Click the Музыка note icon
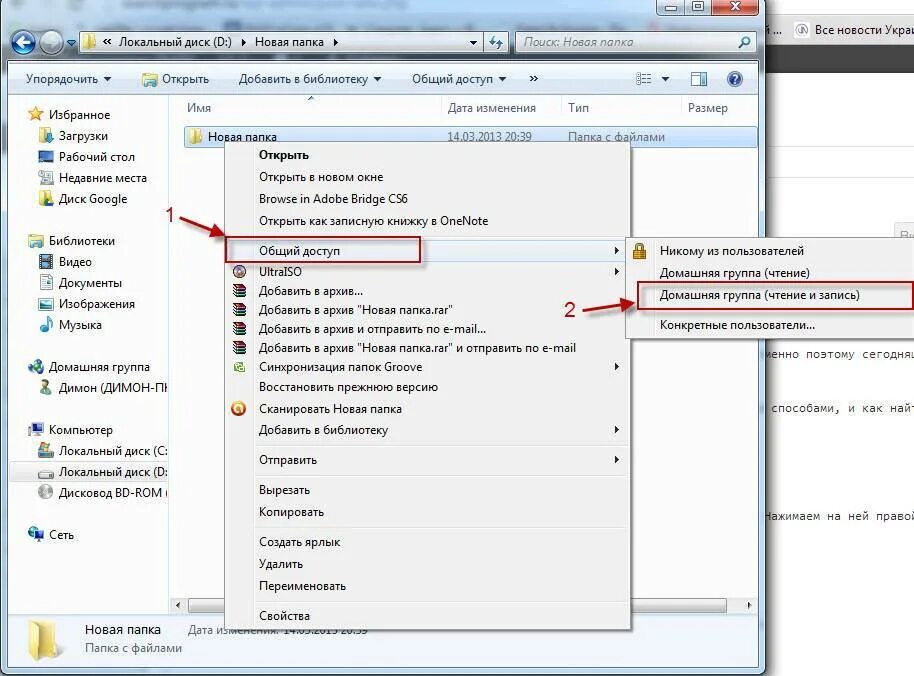Viewport: 914px width, 676px height. (46, 325)
